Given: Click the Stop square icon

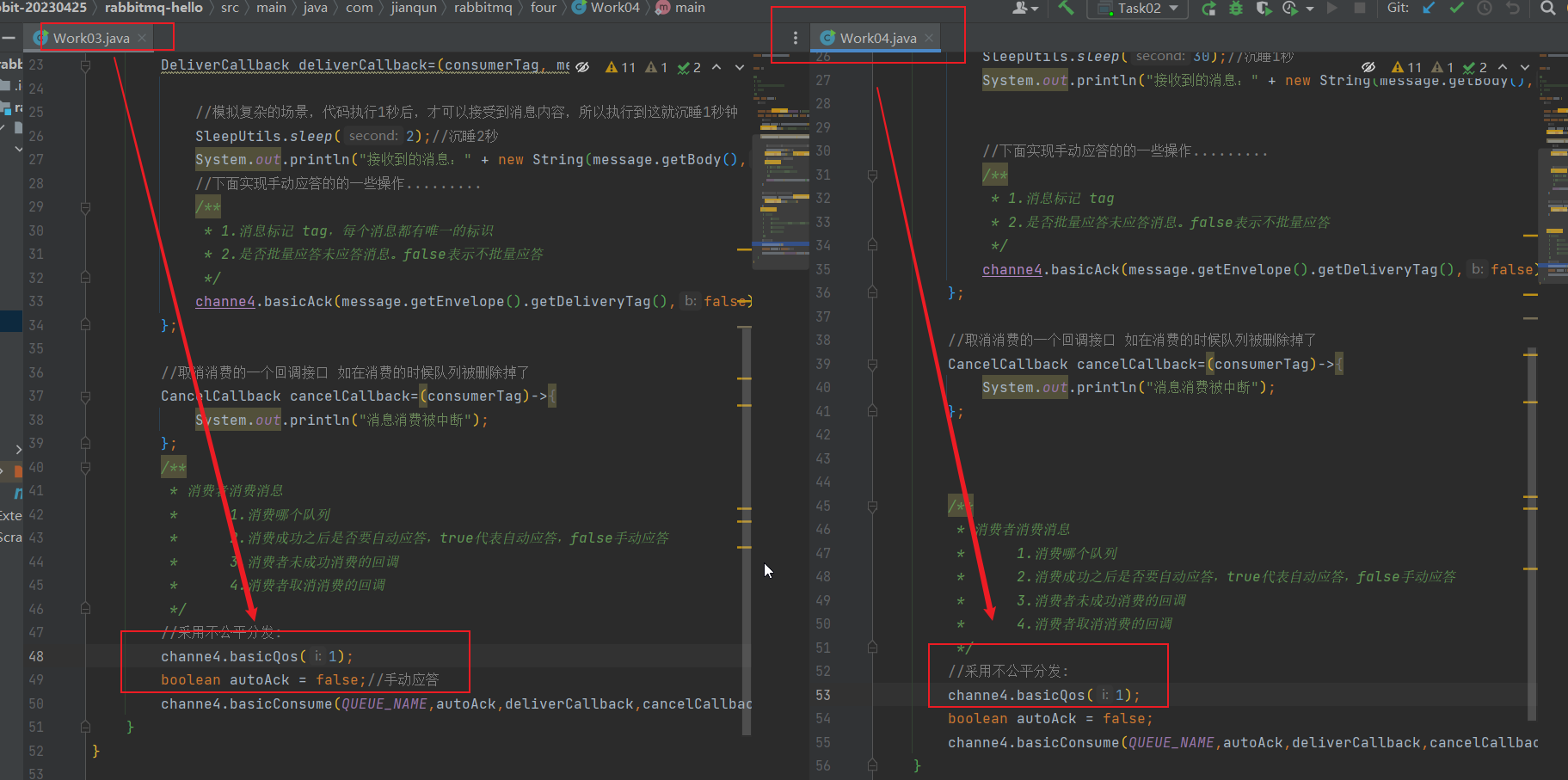Looking at the screenshot, I should (1360, 8).
